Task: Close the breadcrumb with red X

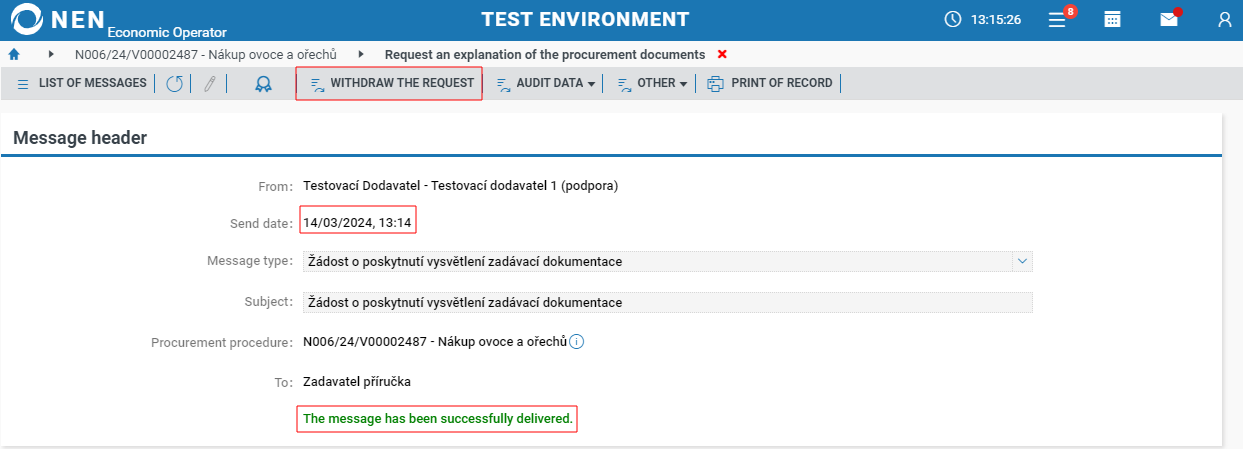Action: (722, 54)
